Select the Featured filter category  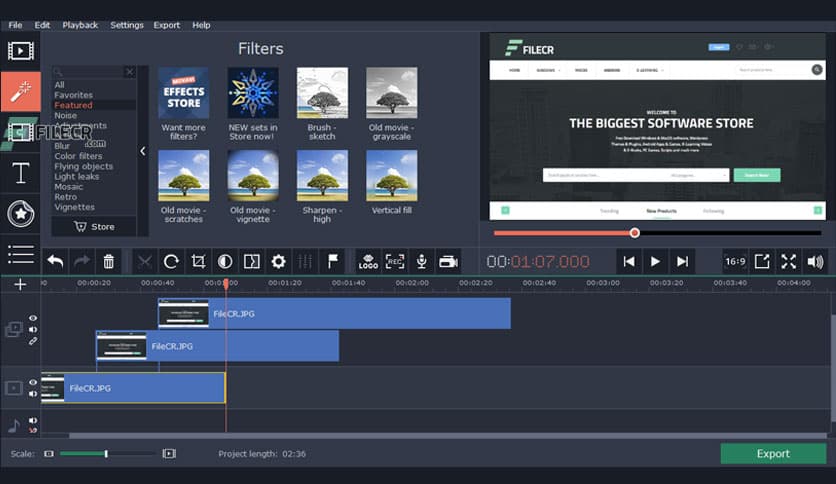click(x=74, y=105)
